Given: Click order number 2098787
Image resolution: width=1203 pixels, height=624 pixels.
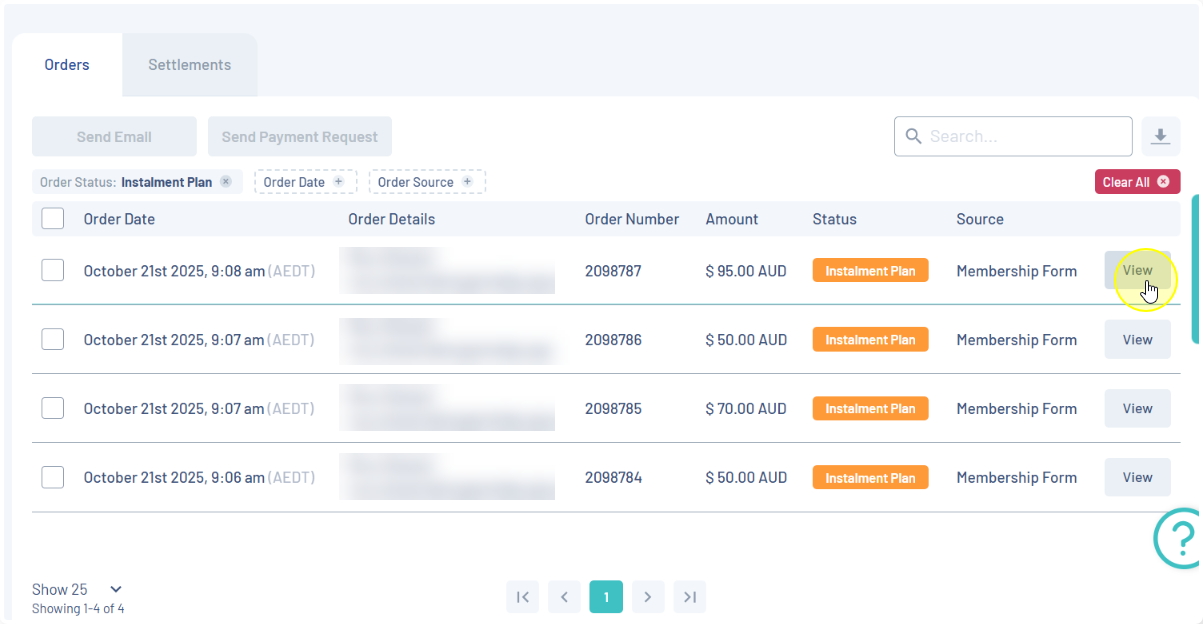Looking at the screenshot, I should tap(613, 270).
